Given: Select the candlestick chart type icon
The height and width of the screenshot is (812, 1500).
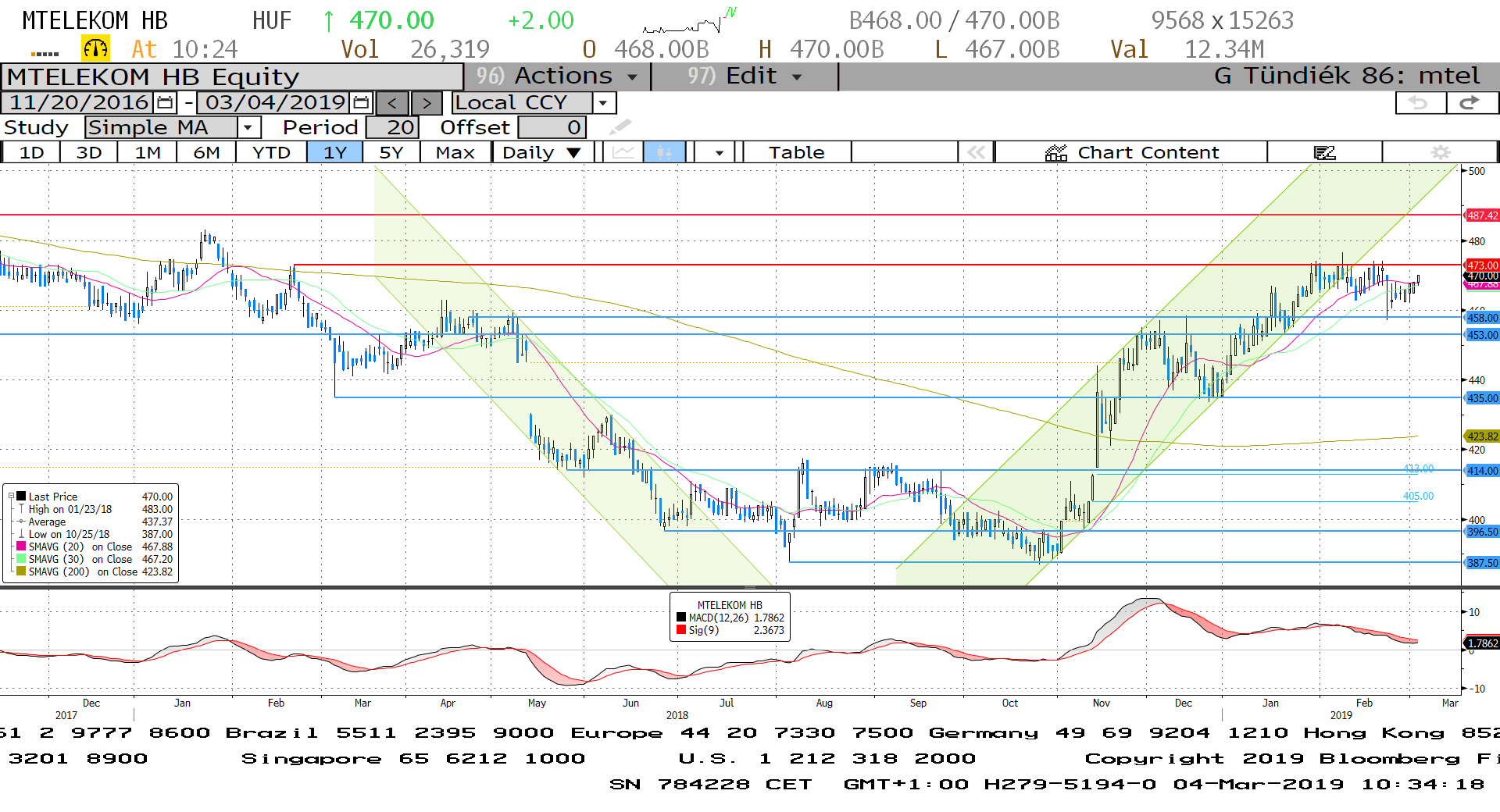Looking at the screenshot, I should pos(664,152).
